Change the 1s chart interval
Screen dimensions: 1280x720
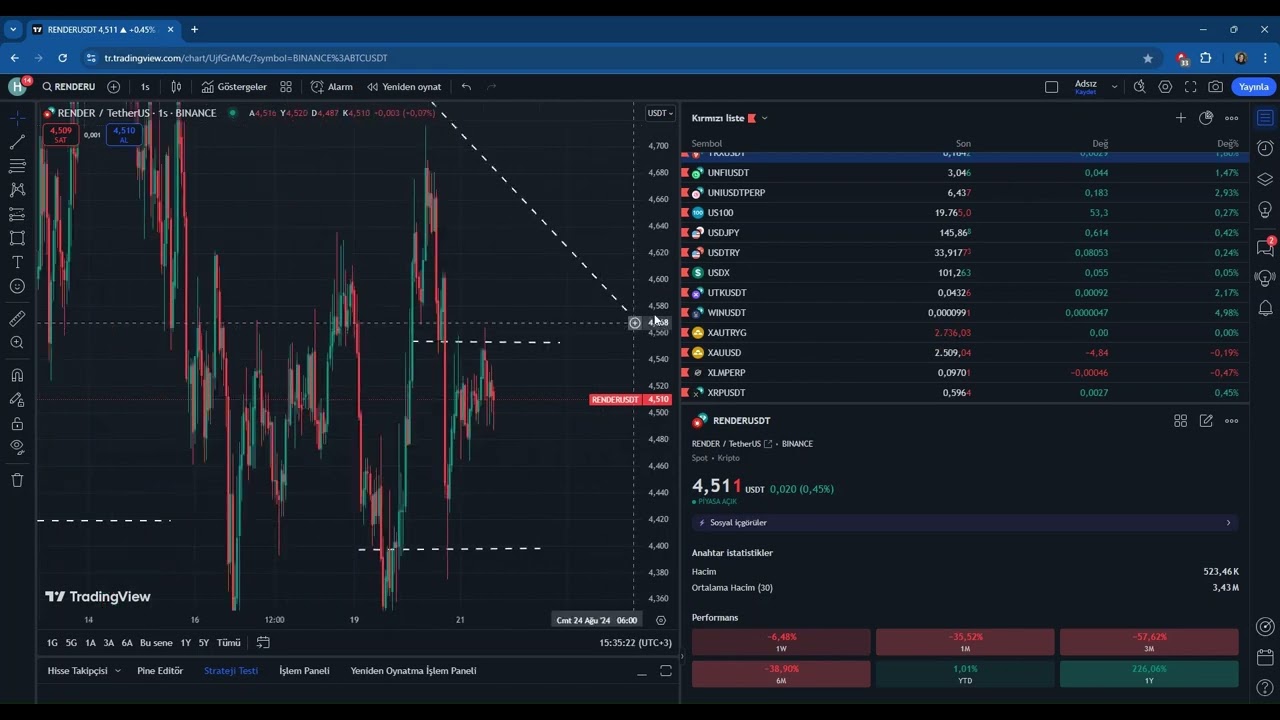click(145, 87)
